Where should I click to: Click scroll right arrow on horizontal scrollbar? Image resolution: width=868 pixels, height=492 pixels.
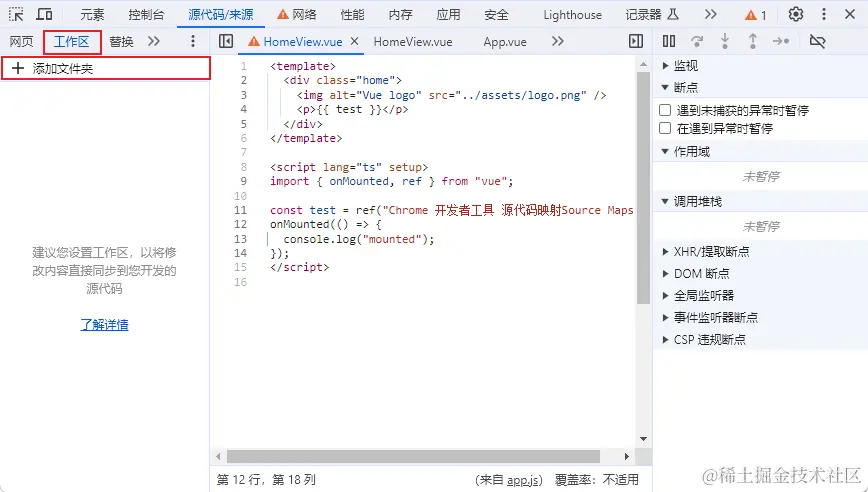[x=627, y=457]
